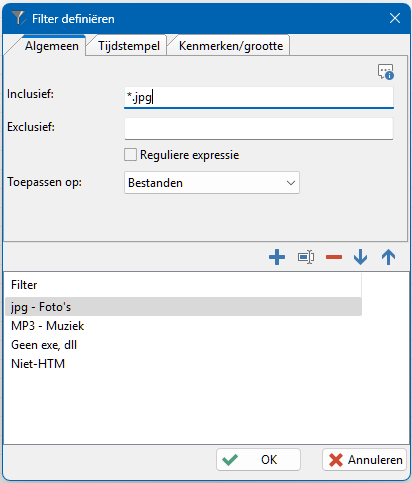The image size is (412, 483).
Task: Confirm with the OK button
Action: pos(258,460)
